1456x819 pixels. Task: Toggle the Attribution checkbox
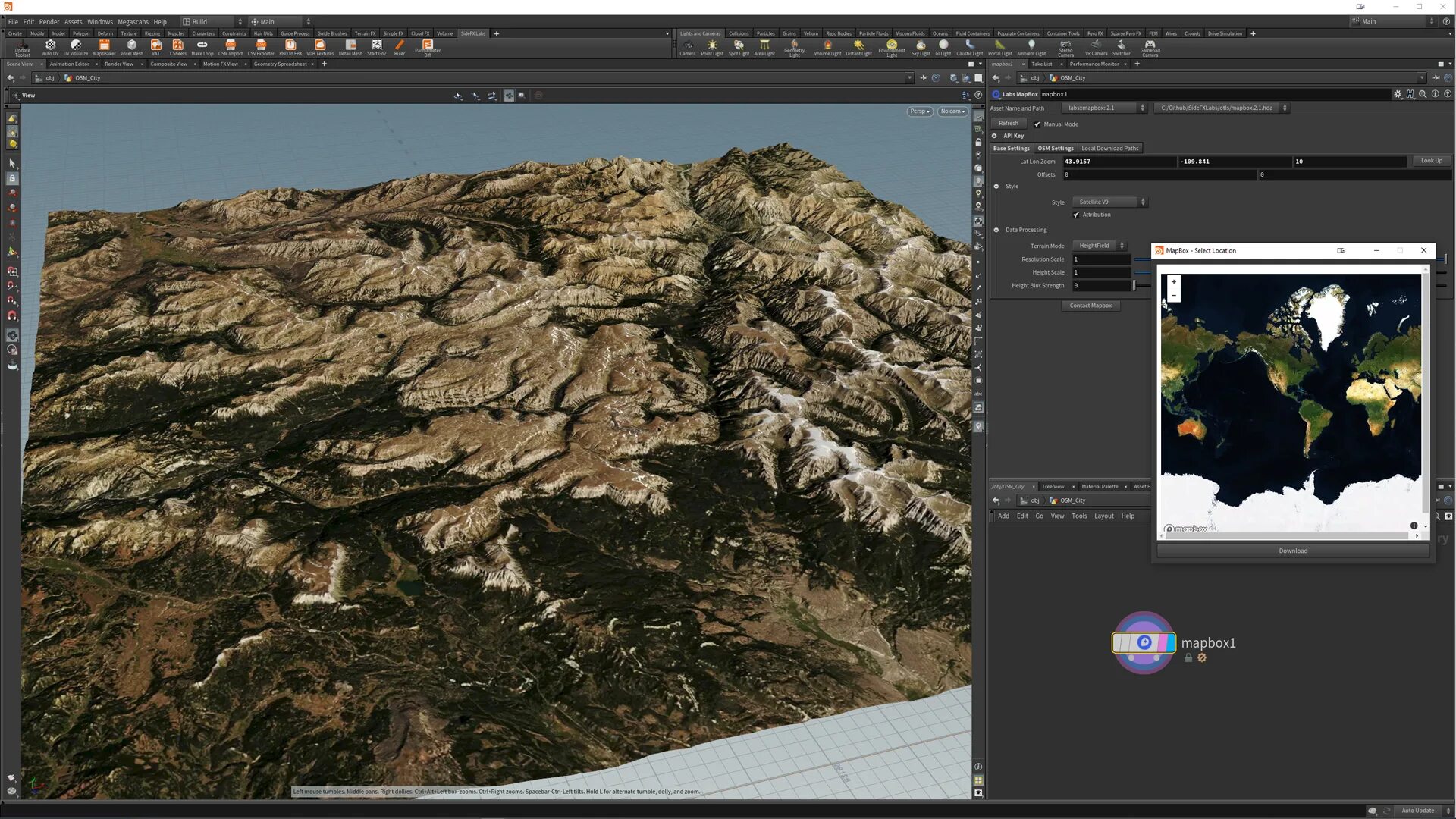click(1076, 215)
